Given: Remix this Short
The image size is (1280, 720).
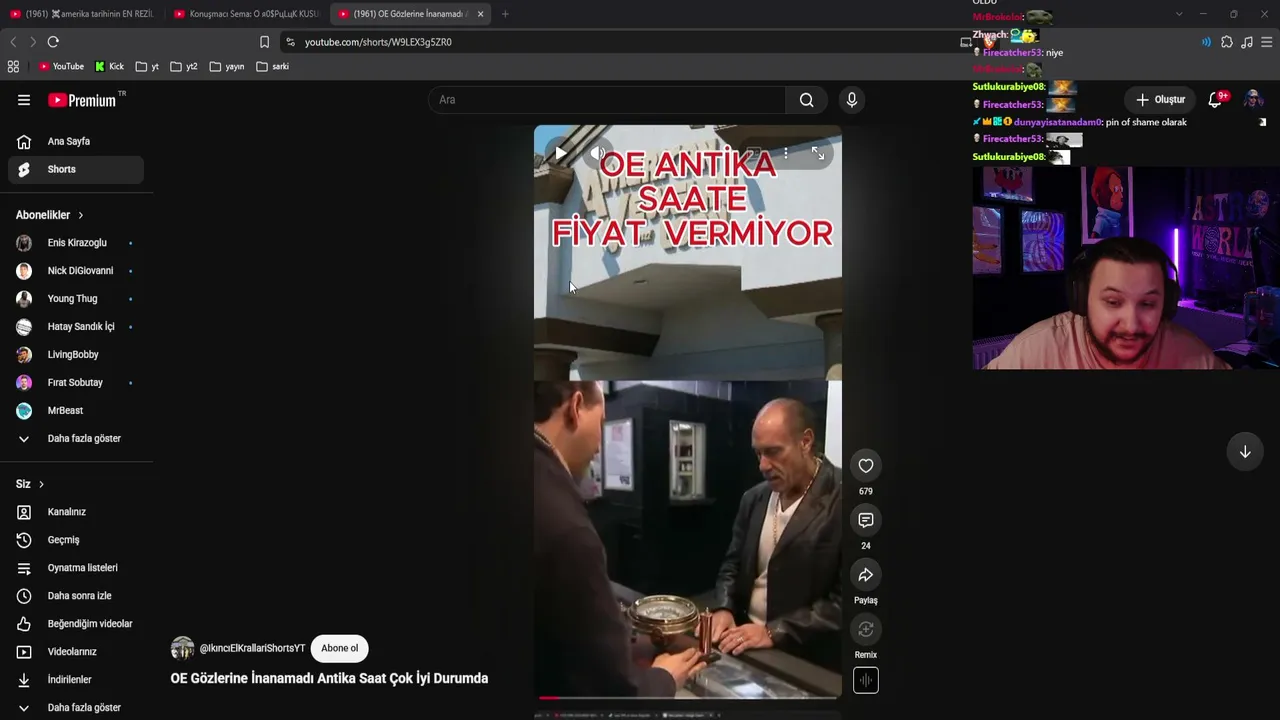Looking at the screenshot, I should [x=866, y=629].
